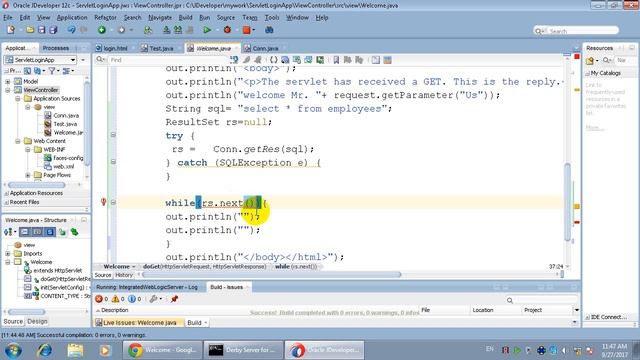Open Derby Server window from taskbar
This screenshot has height=360, width=640.
point(243,350)
